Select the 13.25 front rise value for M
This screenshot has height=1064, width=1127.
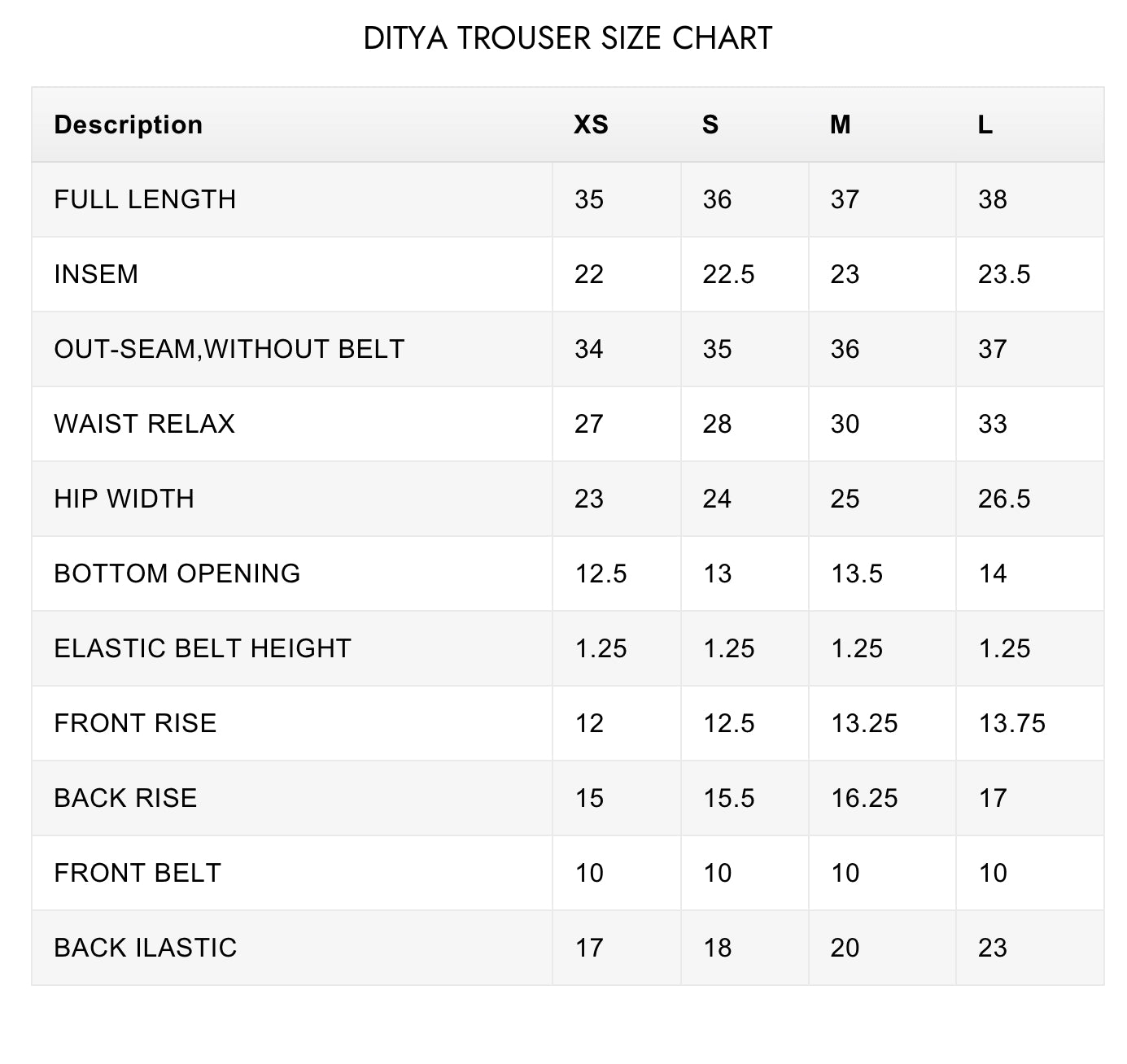coord(864,723)
